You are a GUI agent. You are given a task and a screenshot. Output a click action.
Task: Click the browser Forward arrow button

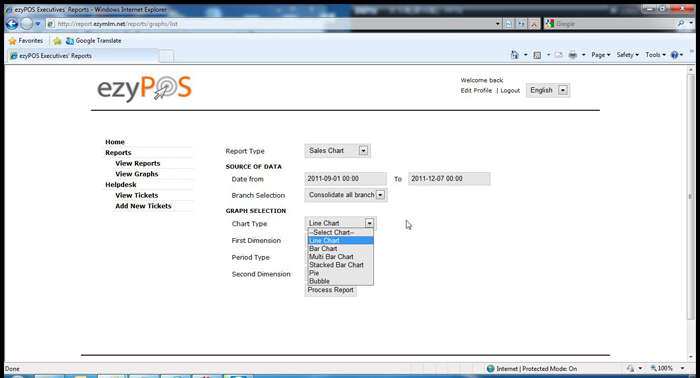27,24
